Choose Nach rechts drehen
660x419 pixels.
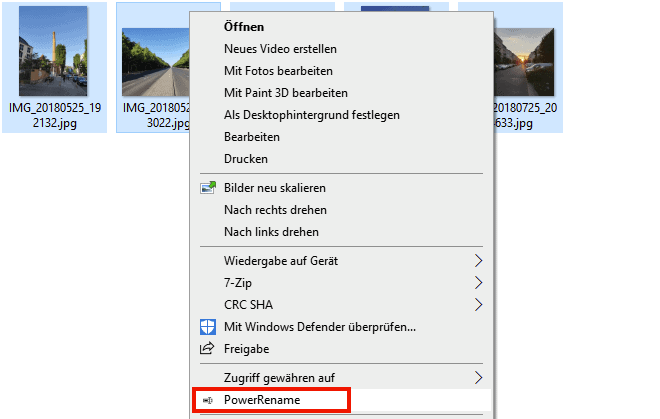275,210
